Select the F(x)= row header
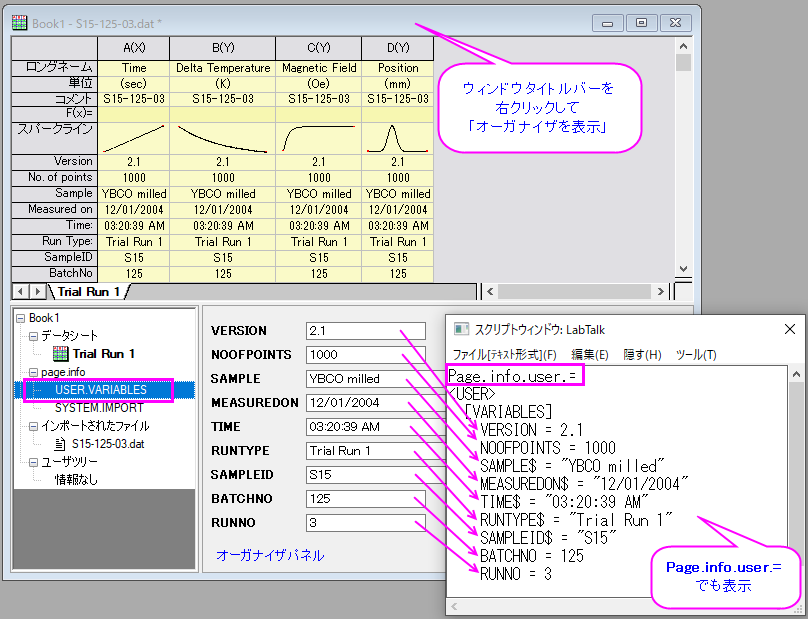The height and width of the screenshot is (619, 808). coord(54,113)
